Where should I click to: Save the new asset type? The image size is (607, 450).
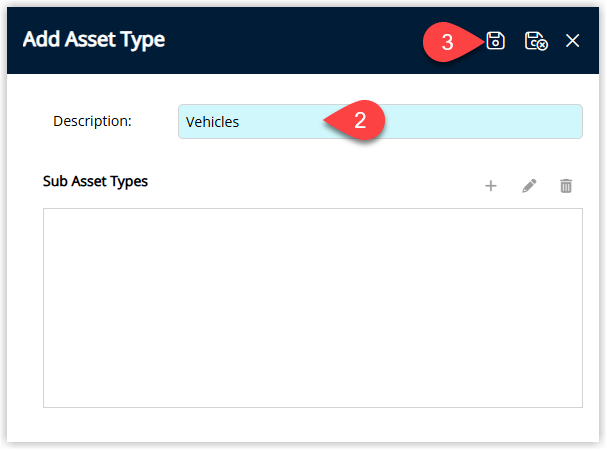pos(495,41)
